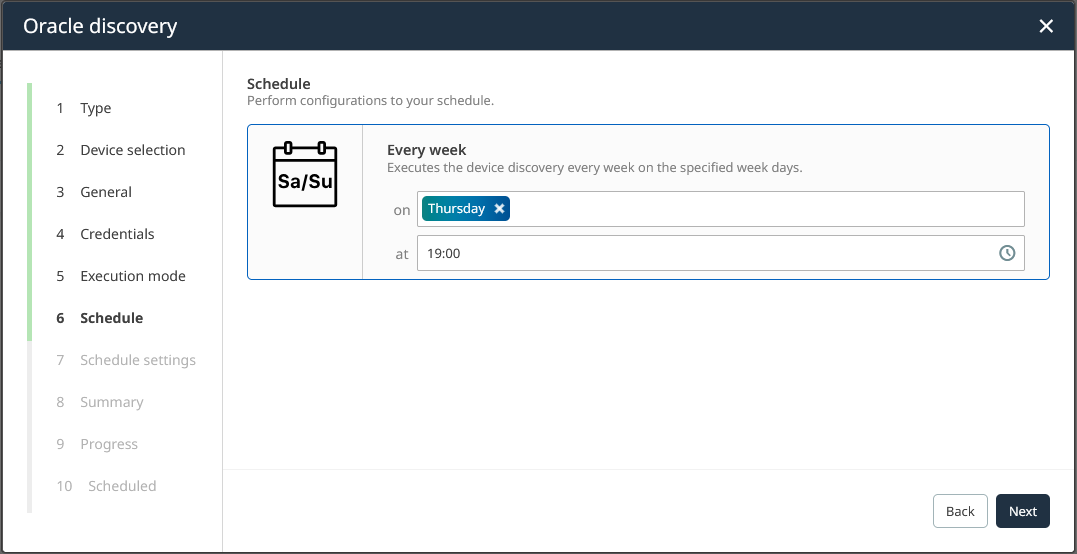Click the 19:00 time input field

coord(700,254)
